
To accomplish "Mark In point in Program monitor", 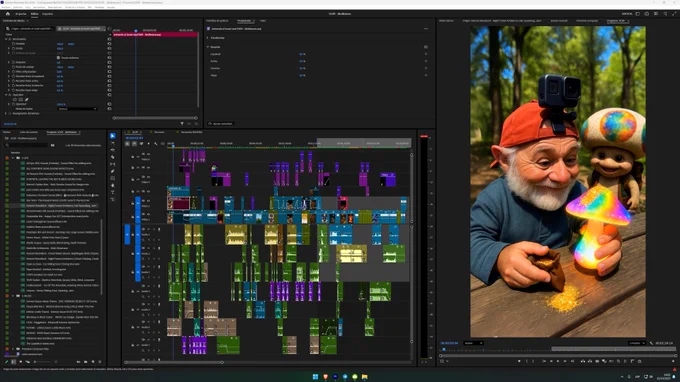I will click(x=527, y=361).
